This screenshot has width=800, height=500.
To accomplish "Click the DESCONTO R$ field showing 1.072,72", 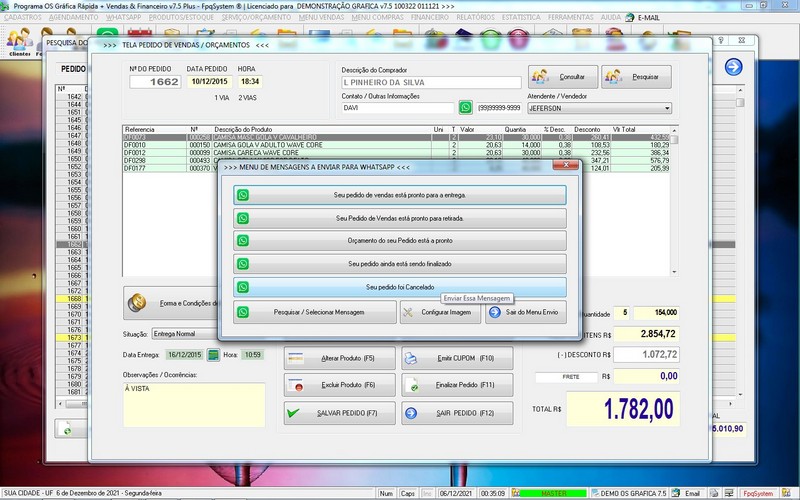I will (646, 355).
